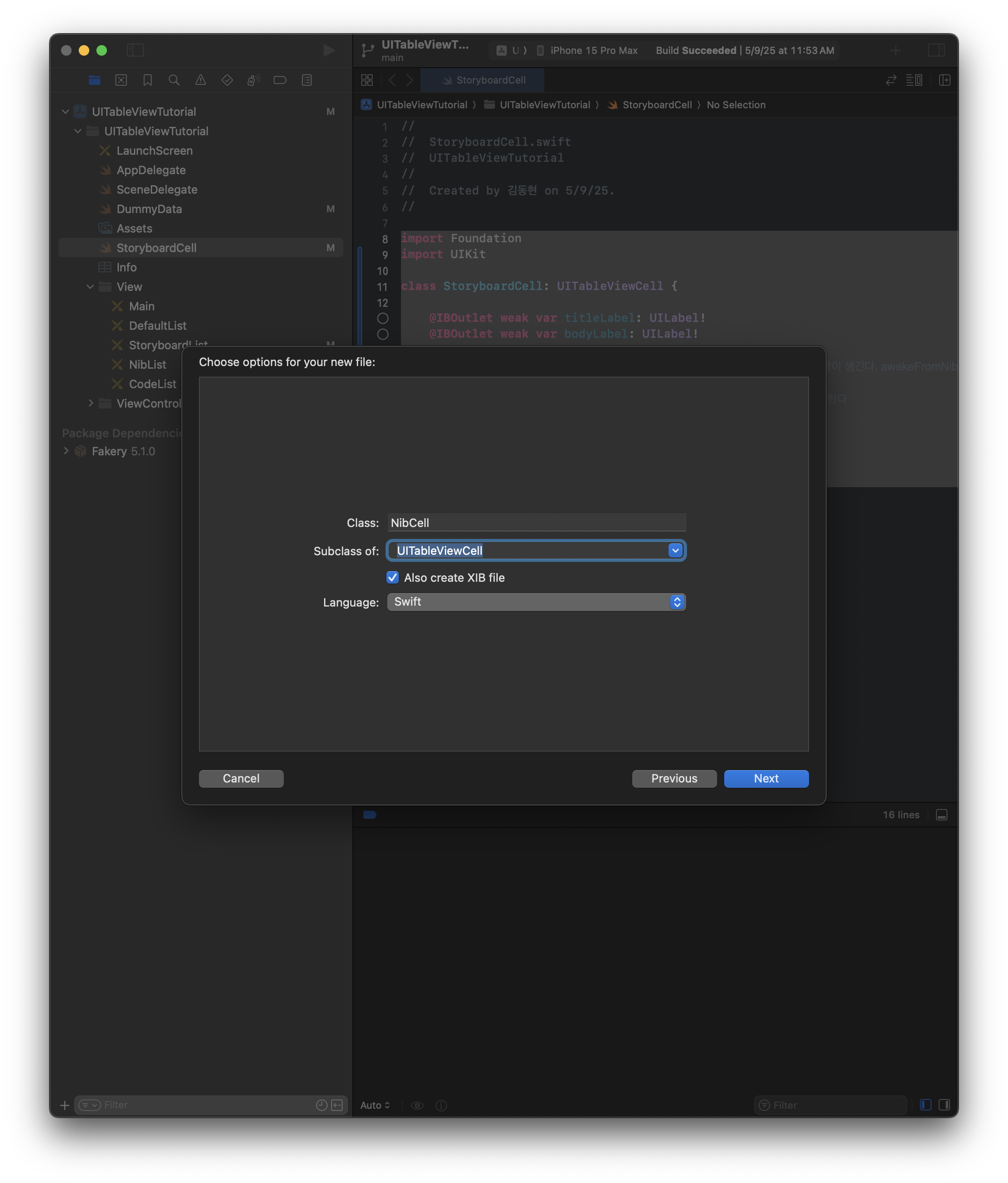Open the Language popup set to Swift
Screen dimensions: 1008x1183
(x=536, y=602)
